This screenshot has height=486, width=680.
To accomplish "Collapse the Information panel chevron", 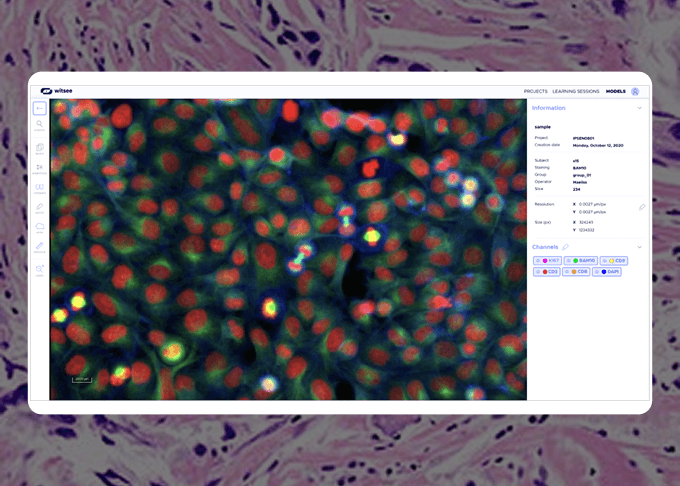I will 639,108.
